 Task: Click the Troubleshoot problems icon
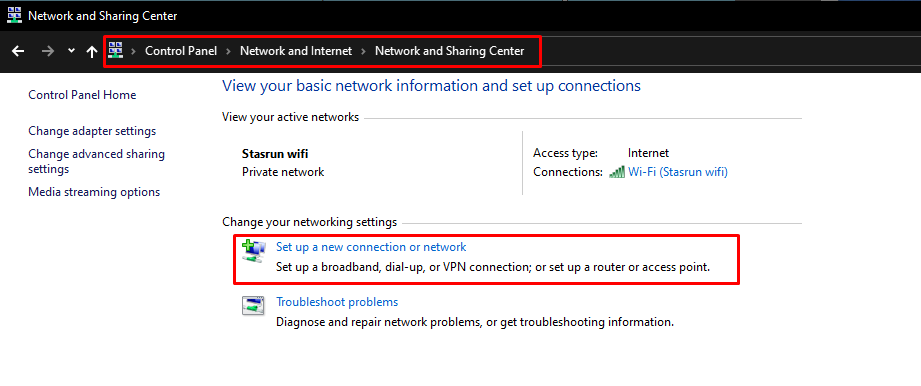(253, 306)
